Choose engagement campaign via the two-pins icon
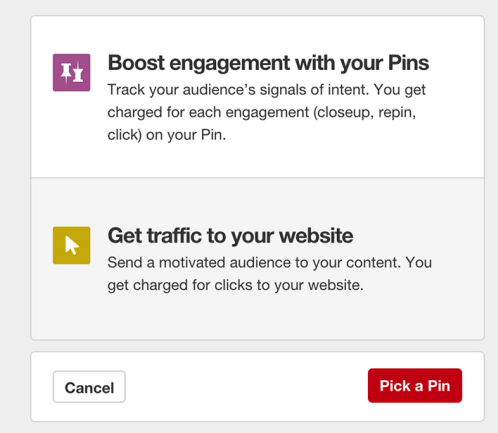 (x=71, y=72)
